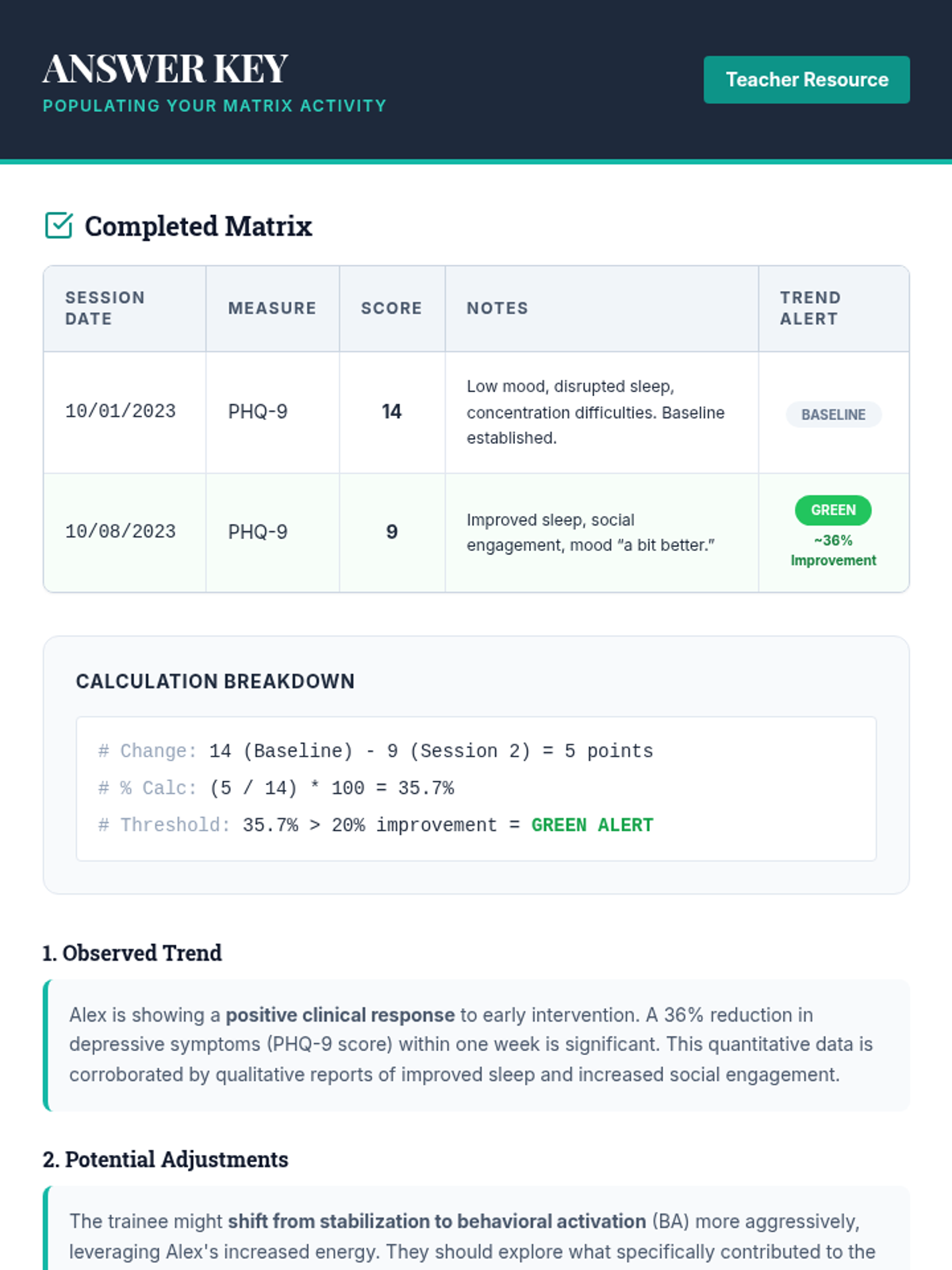The width and height of the screenshot is (952, 1270).
Task: Select the Calculation Breakdown heading
Action: pyautogui.click(x=215, y=681)
